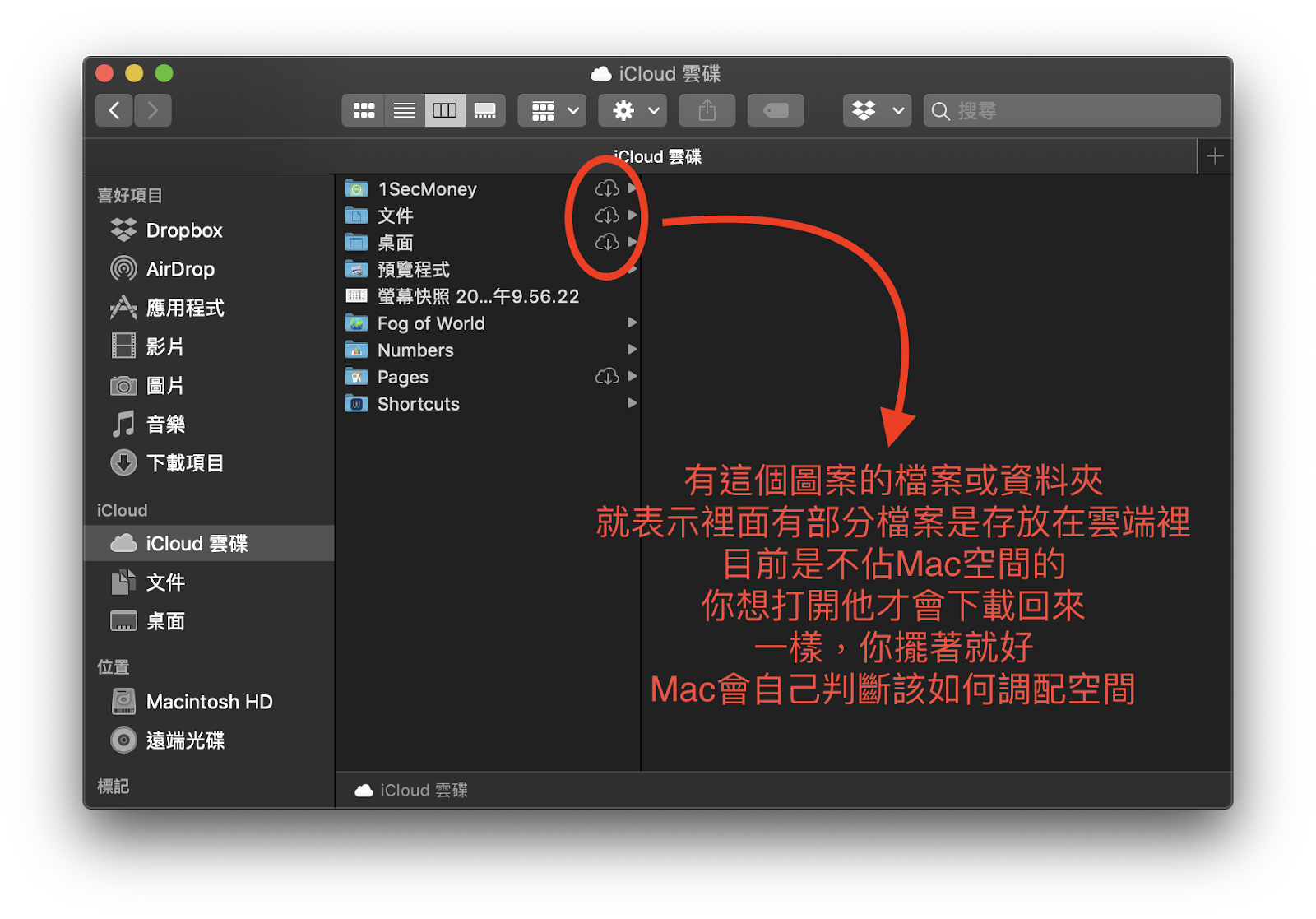This screenshot has height=919, width=1316.
Task: Select the Pages folder
Action: click(x=488, y=377)
